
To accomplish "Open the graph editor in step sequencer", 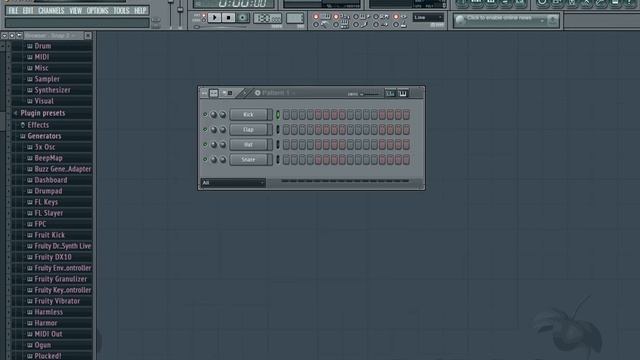I will coord(390,93).
